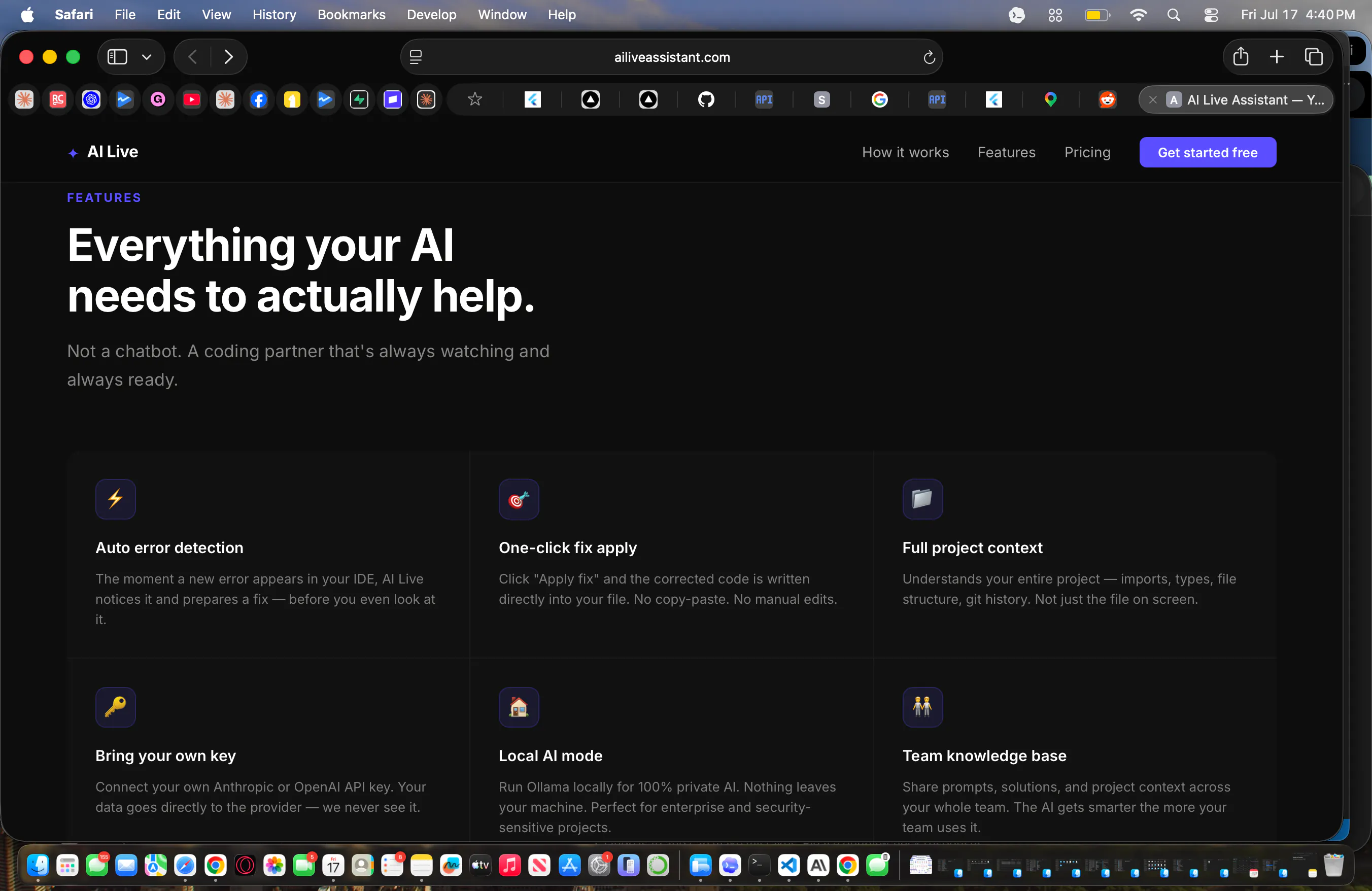1372x891 pixels.
Task: Open the History menu
Action: coord(274,14)
